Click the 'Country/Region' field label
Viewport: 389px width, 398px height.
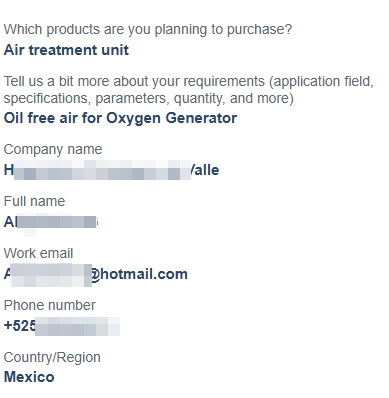(52, 358)
